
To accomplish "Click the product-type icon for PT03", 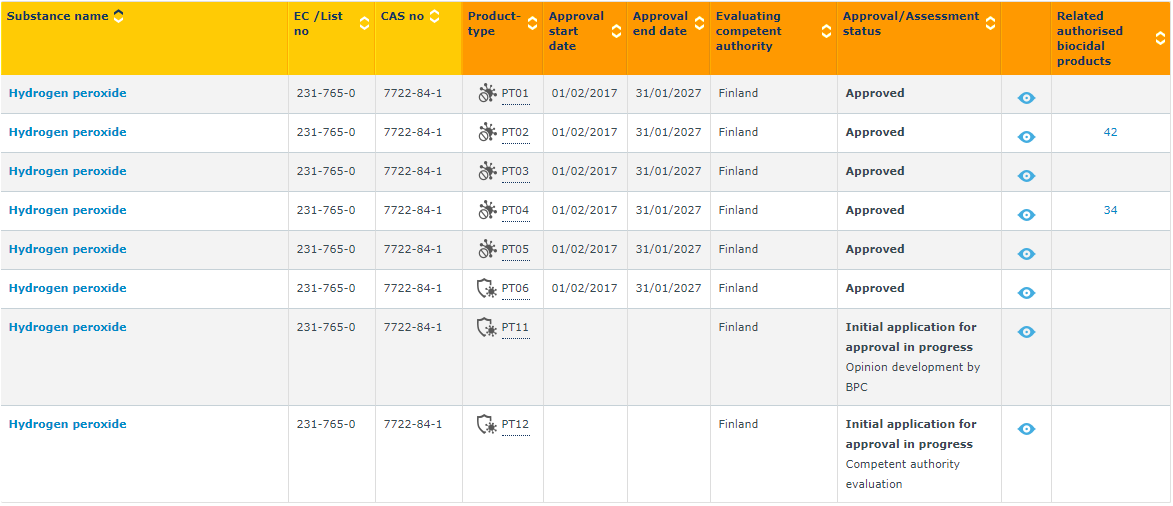I will 487,172.
